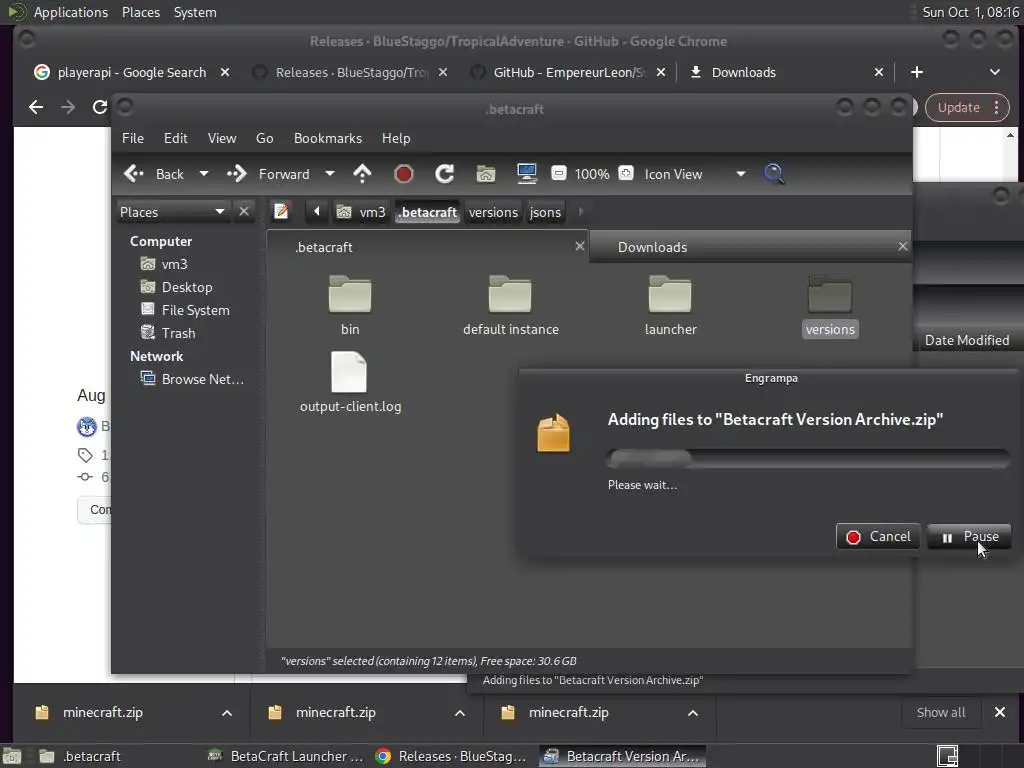1024x768 pixels.
Task: Expand first minecraft.zip download options
Action: (227, 712)
